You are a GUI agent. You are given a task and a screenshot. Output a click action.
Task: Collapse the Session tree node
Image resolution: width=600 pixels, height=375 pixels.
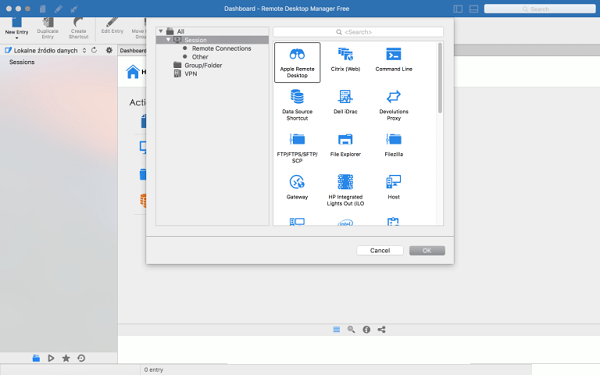coord(168,40)
